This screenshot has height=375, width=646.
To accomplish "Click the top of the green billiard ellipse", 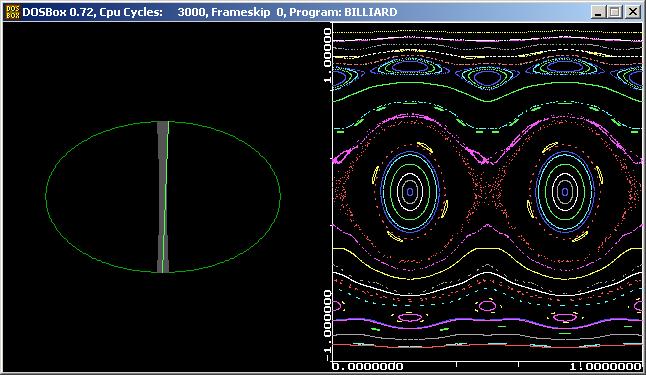I will point(163,121).
